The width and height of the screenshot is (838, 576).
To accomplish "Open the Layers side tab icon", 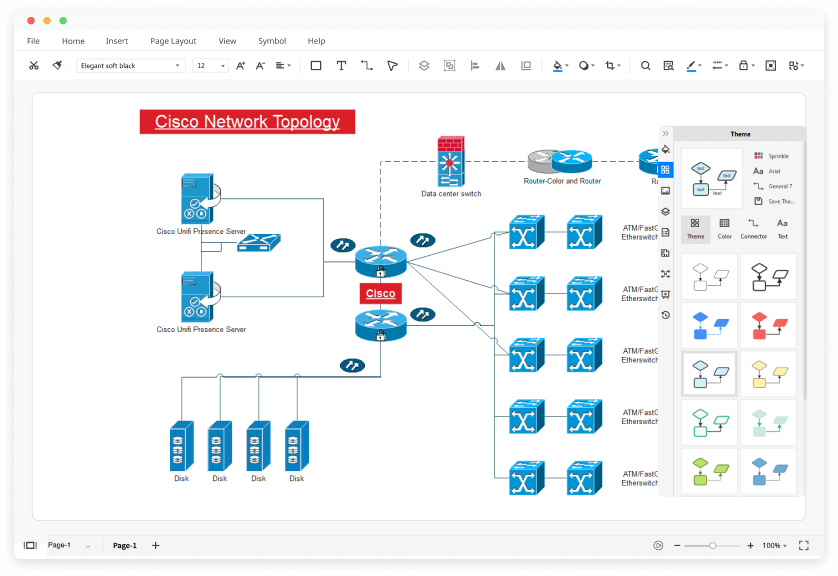I will click(665, 212).
